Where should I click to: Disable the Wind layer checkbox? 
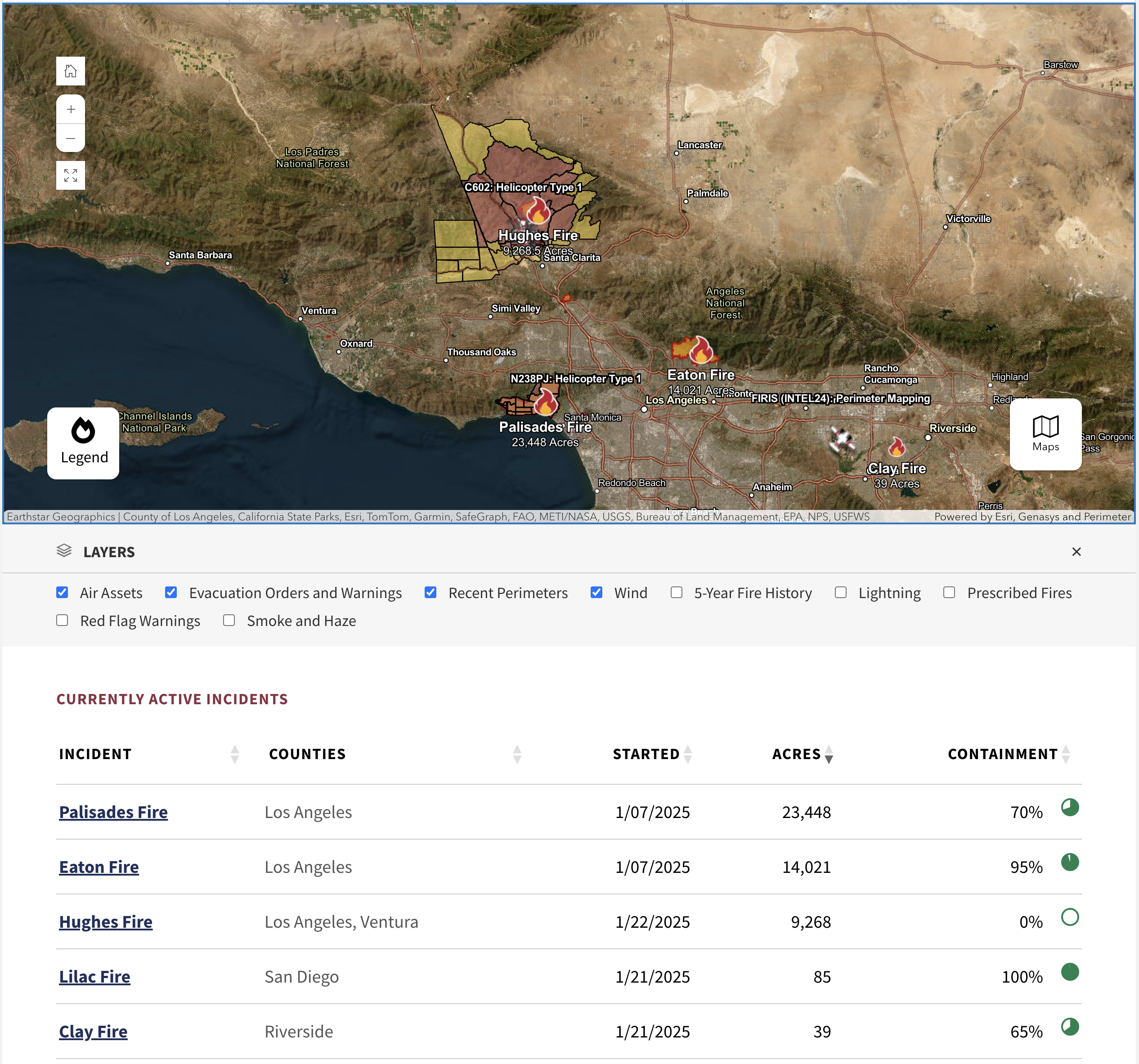tap(596, 592)
